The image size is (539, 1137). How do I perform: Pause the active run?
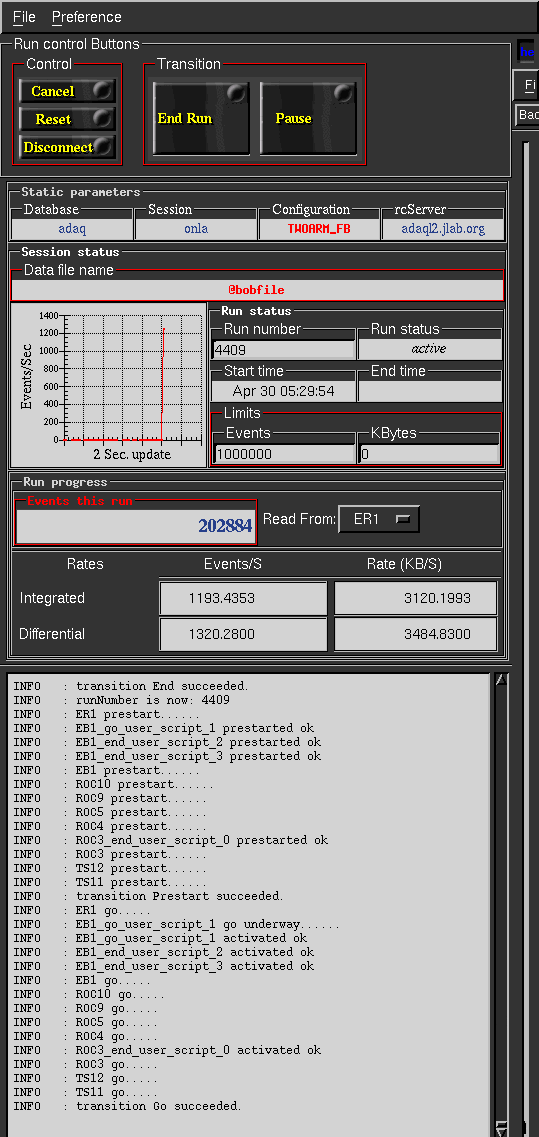(308, 118)
